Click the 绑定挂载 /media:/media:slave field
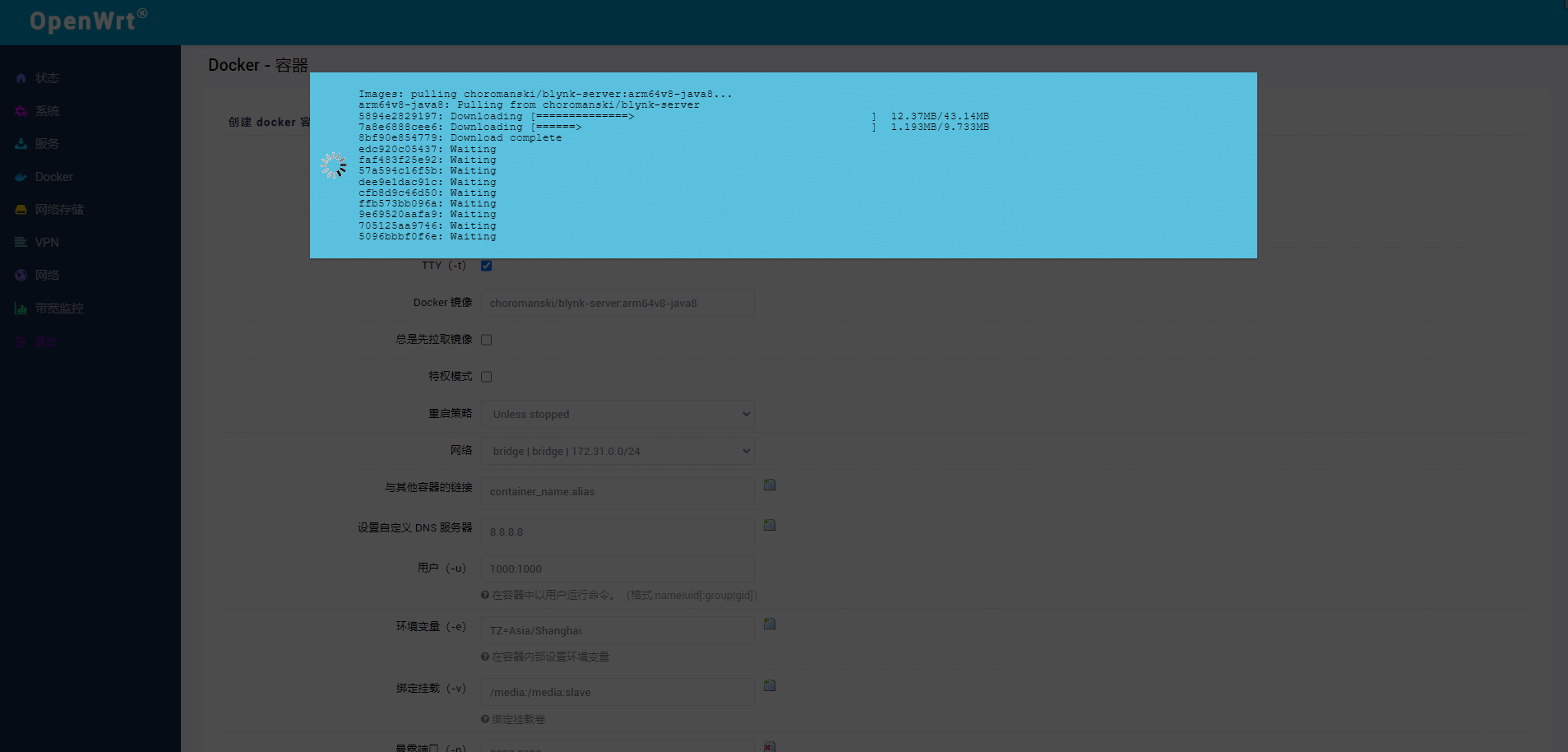 617,692
